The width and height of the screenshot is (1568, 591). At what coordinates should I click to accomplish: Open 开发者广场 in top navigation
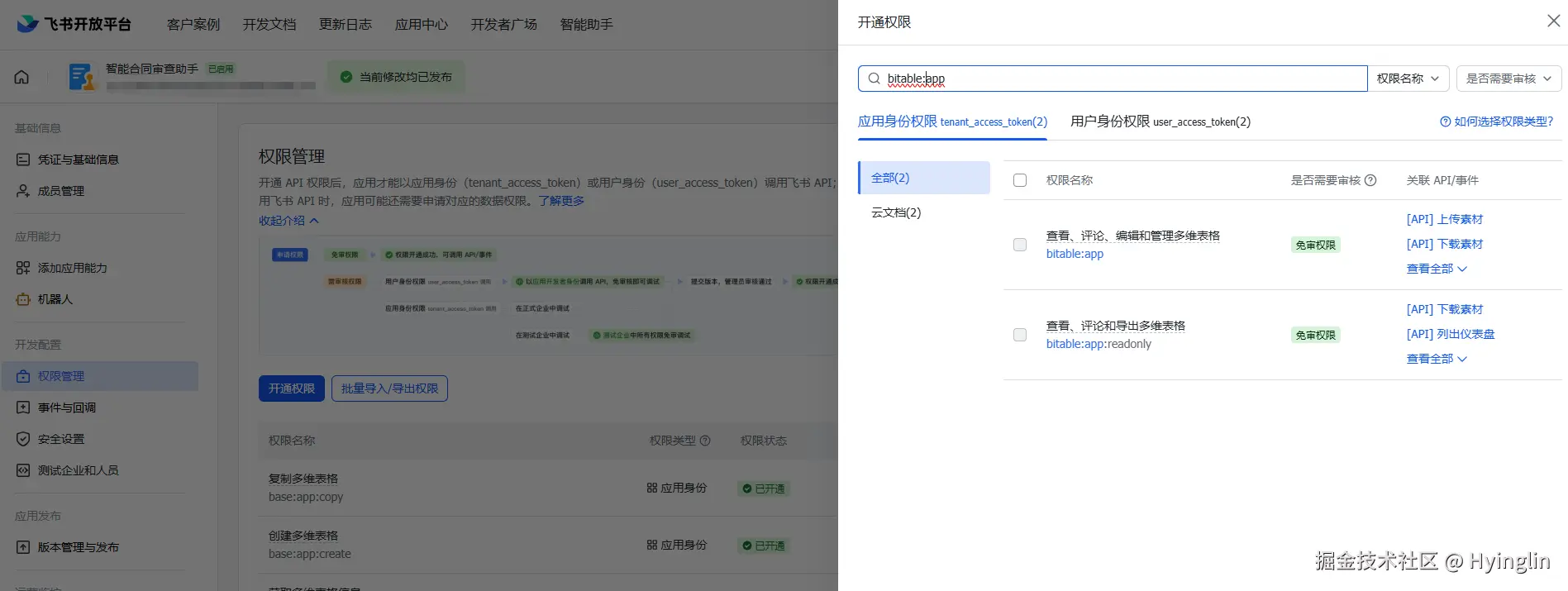pos(504,24)
